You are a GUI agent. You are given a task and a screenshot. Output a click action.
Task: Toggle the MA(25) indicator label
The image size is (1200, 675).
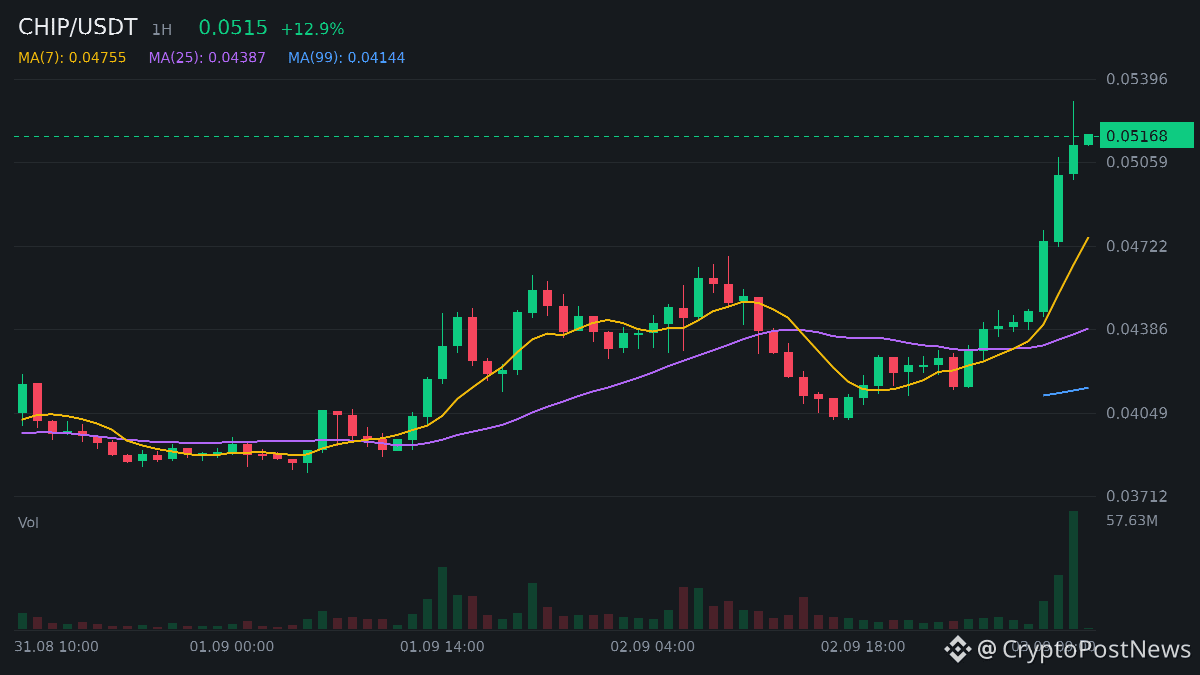pos(207,58)
